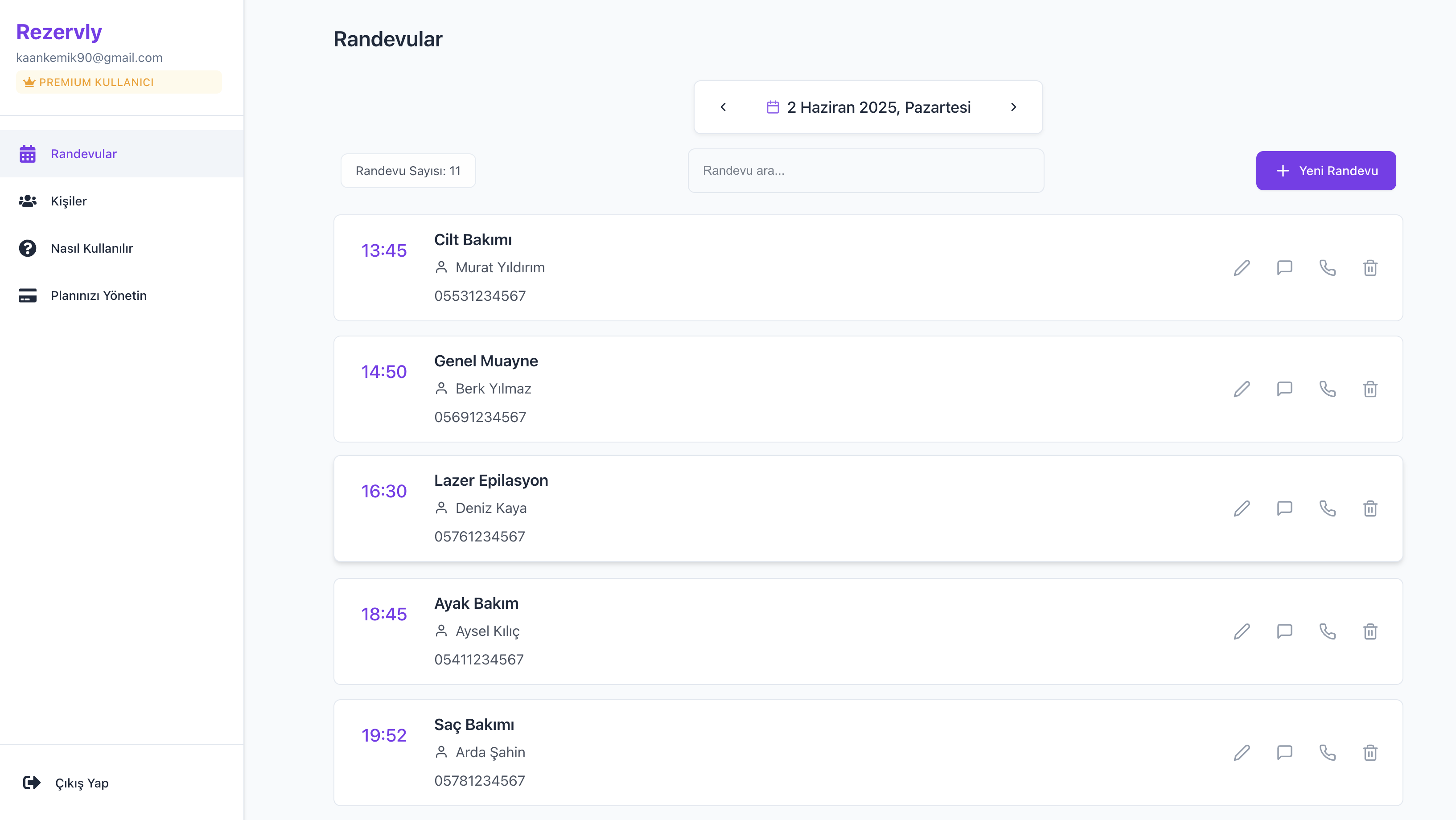
Task: Call Arda Şahin with phone icon
Action: [x=1327, y=753]
